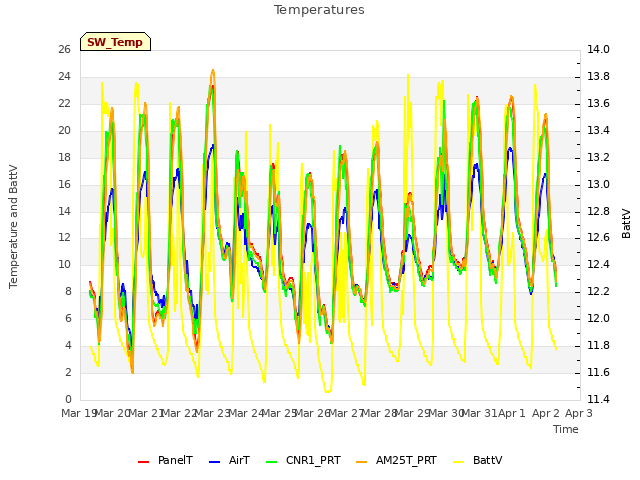The width and height of the screenshot is (640, 480).
Task: Click the '0' left axis tick label
Action: (x=68, y=399)
